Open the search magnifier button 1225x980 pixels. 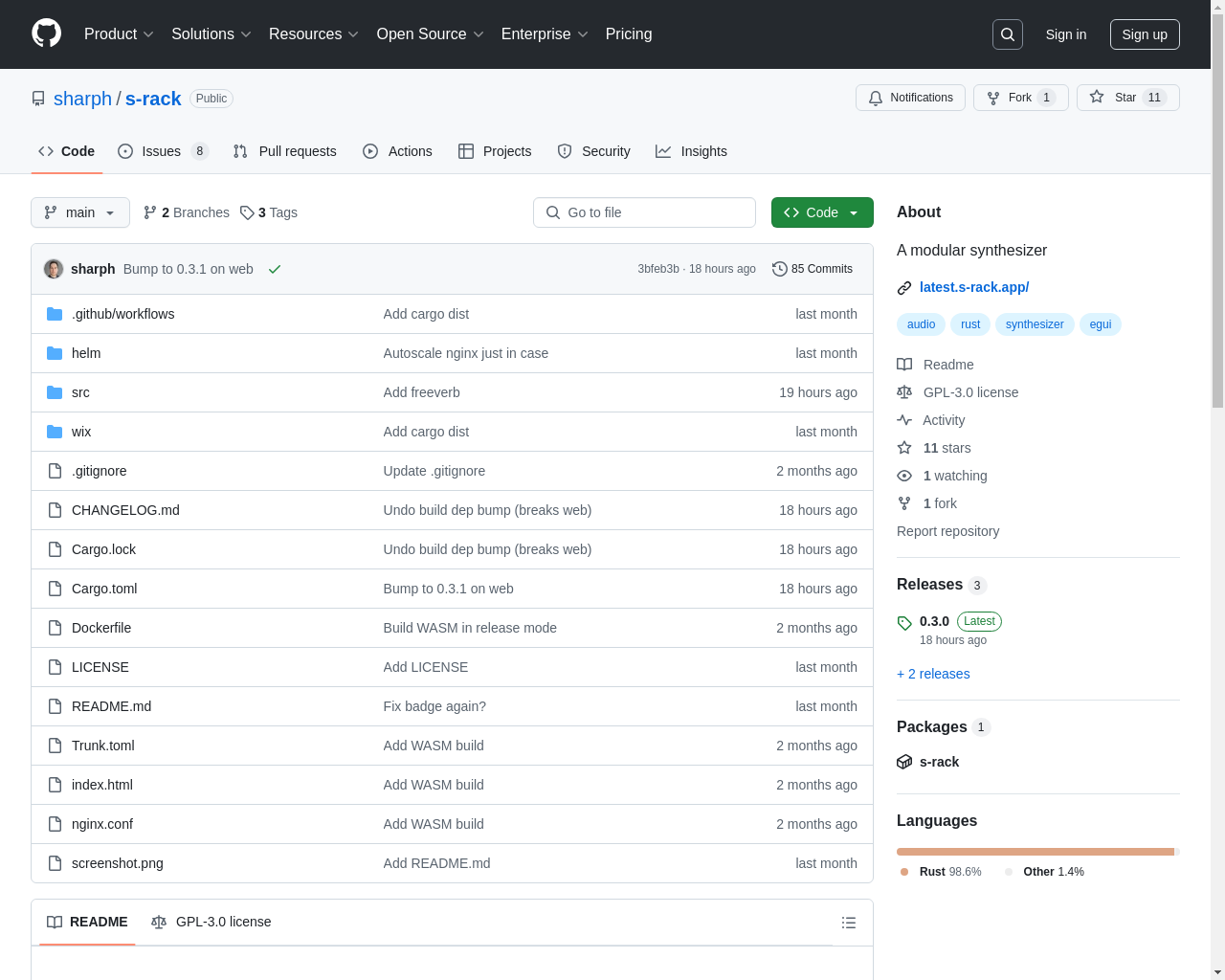pyautogui.click(x=1008, y=34)
